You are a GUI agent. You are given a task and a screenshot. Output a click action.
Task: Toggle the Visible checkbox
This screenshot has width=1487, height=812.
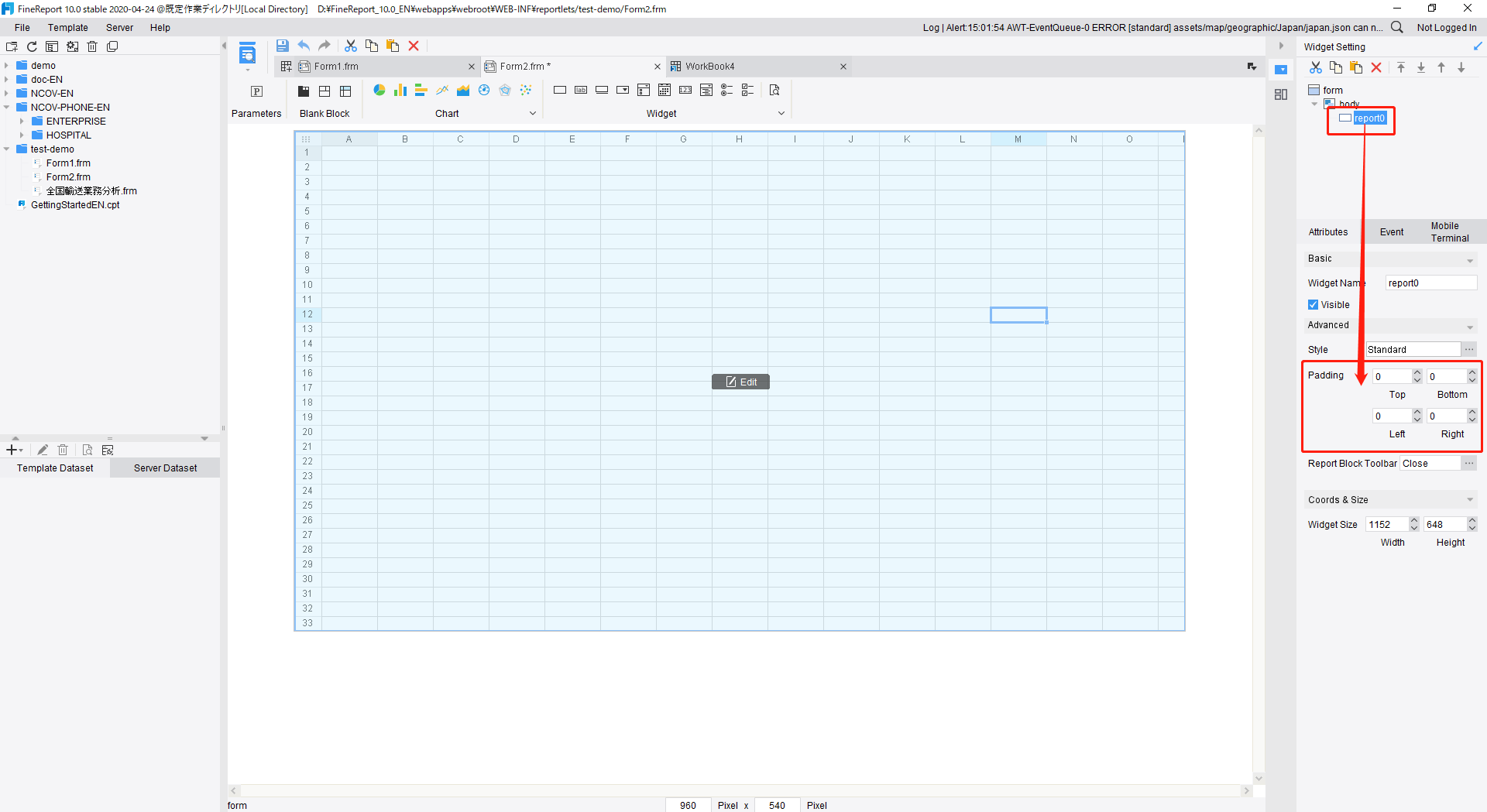click(1313, 305)
